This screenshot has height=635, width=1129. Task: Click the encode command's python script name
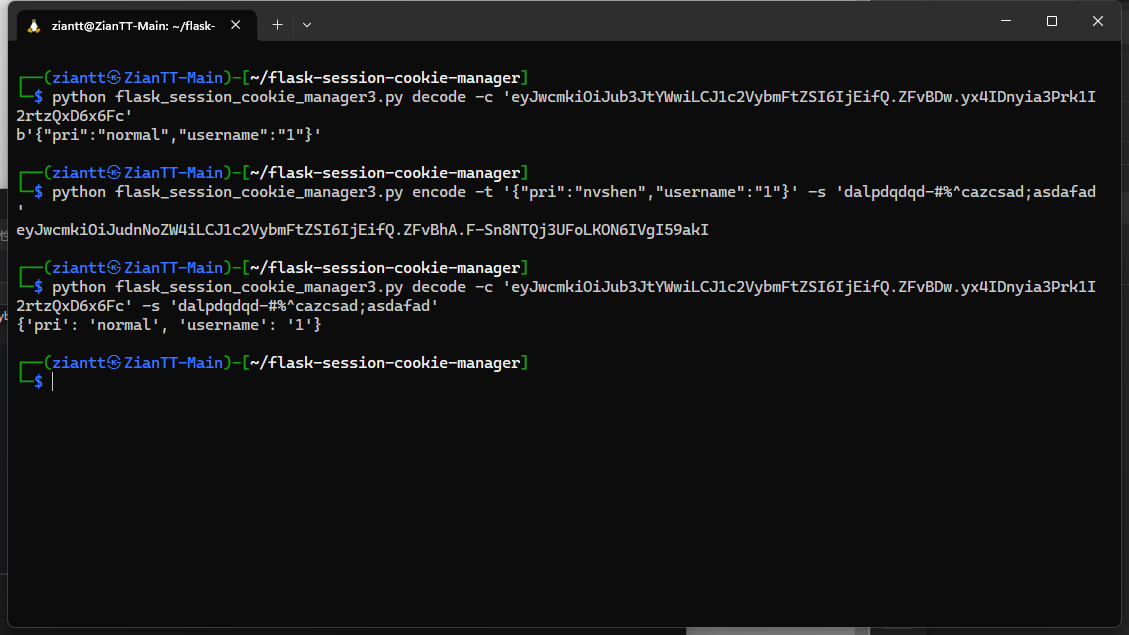tap(260, 192)
